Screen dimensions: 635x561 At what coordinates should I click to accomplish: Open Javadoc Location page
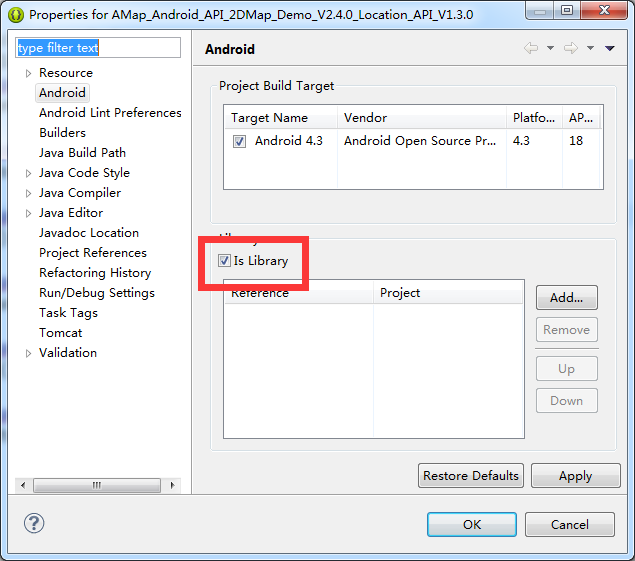[x=89, y=233]
